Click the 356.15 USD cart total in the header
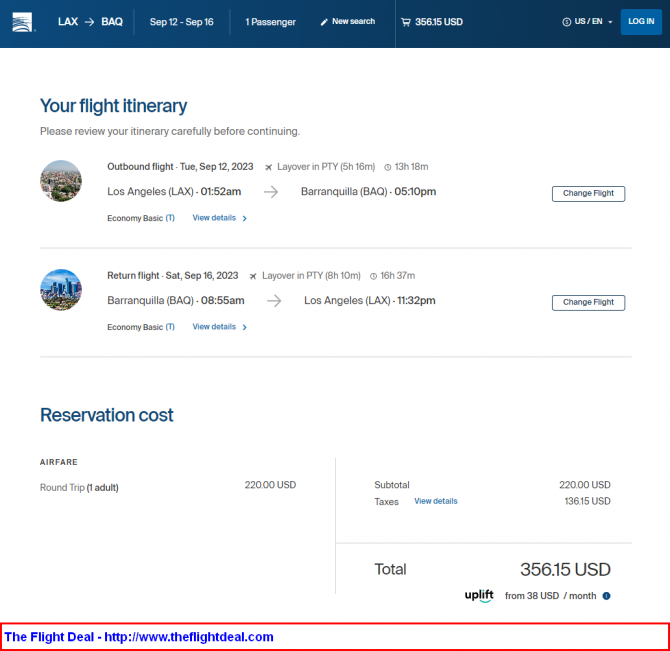The height and width of the screenshot is (651, 670). pyautogui.click(x=439, y=22)
